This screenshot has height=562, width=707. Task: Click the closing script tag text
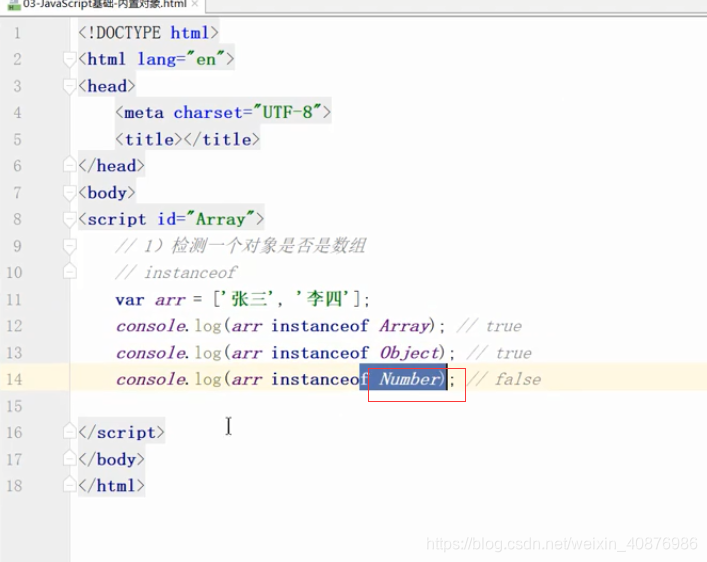(x=121, y=432)
